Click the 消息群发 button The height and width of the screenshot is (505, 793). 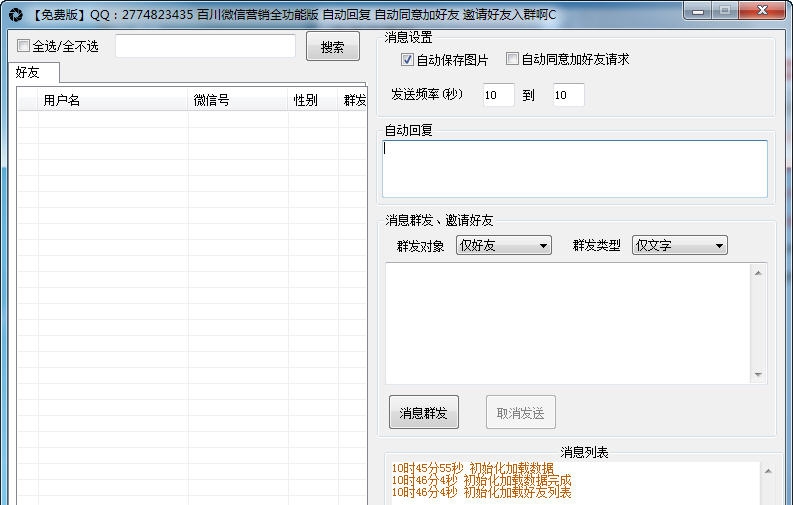[x=424, y=412]
